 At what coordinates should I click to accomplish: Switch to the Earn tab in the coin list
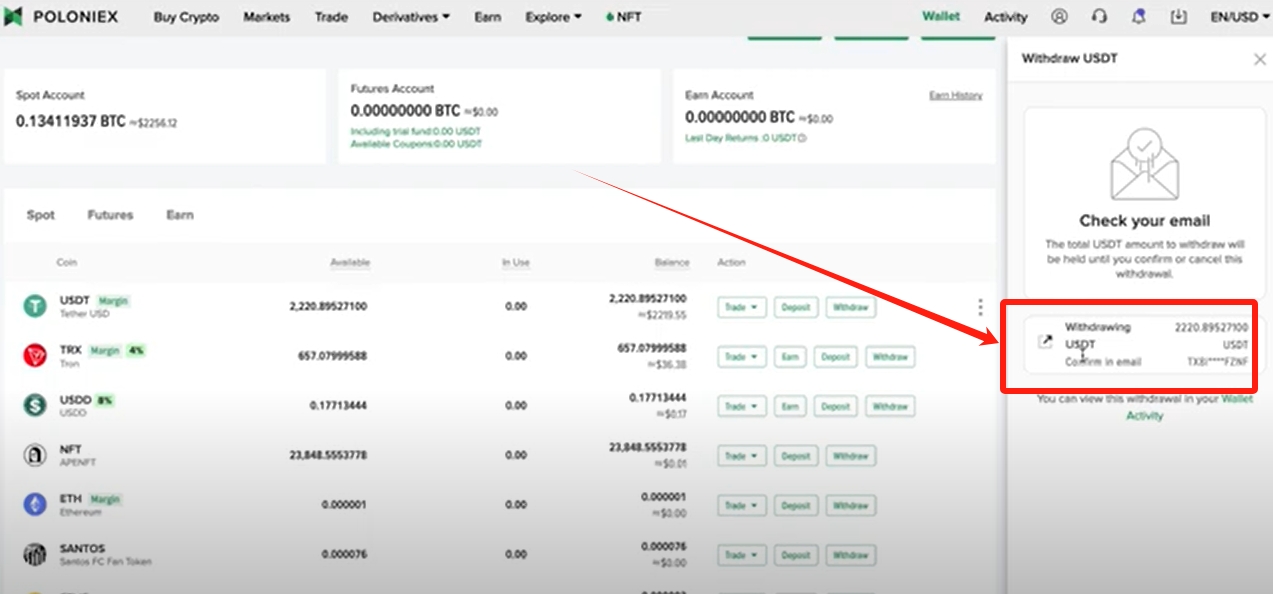point(180,215)
